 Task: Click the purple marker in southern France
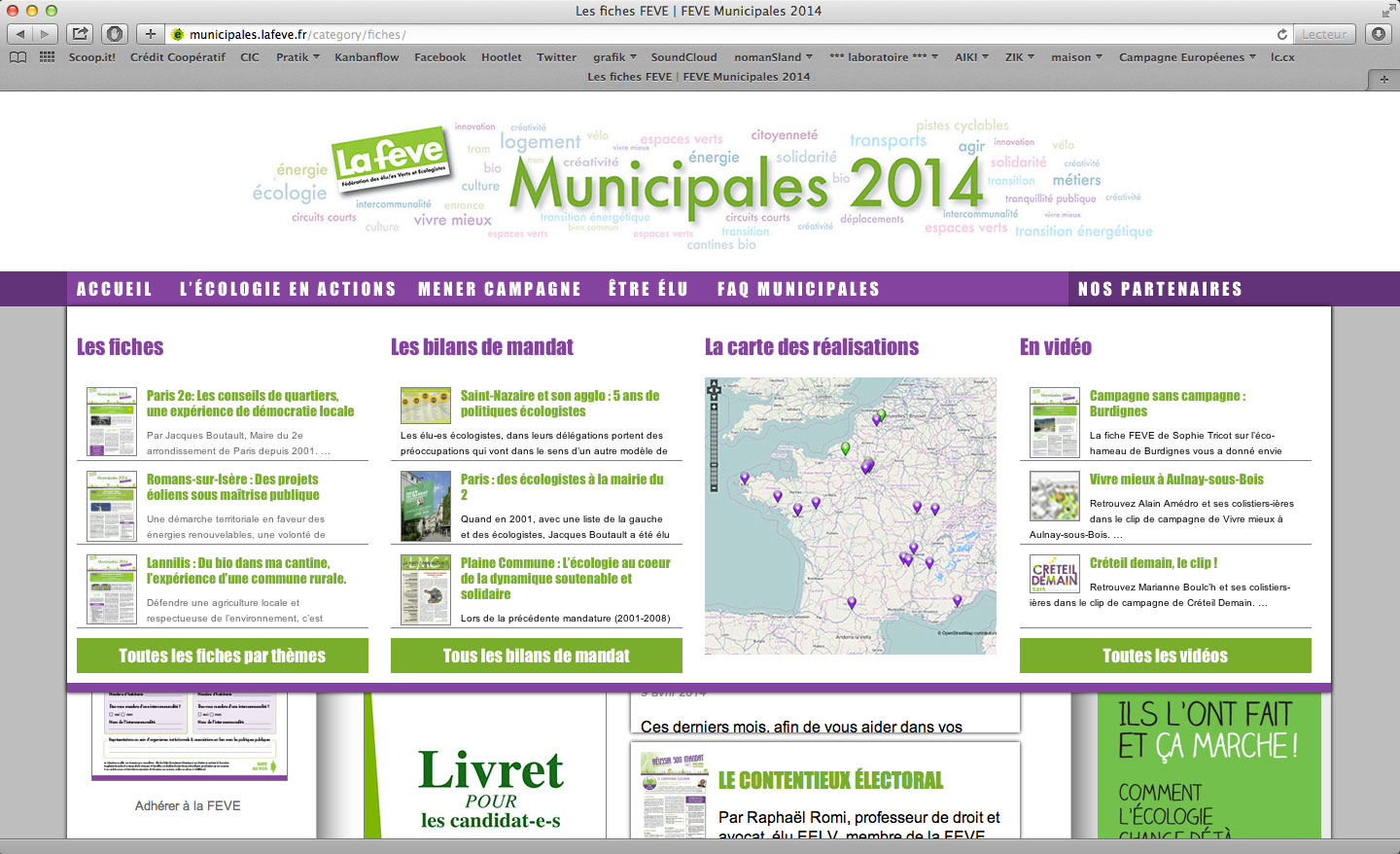(852, 603)
